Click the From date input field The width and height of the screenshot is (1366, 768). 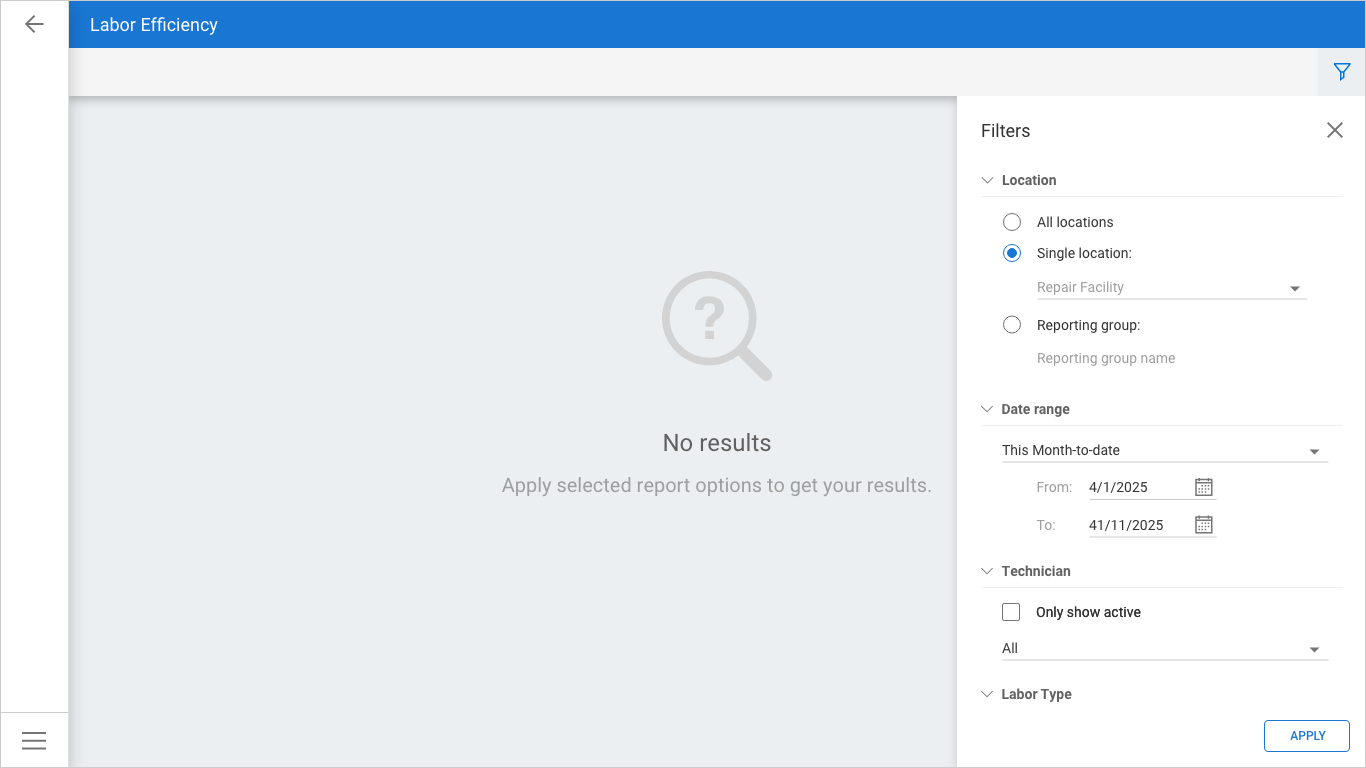1138,488
